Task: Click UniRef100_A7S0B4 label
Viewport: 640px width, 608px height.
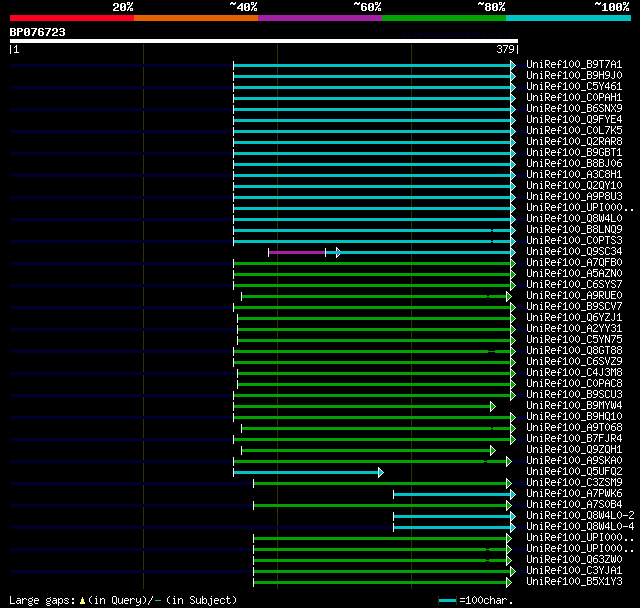Action: tap(574, 505)
